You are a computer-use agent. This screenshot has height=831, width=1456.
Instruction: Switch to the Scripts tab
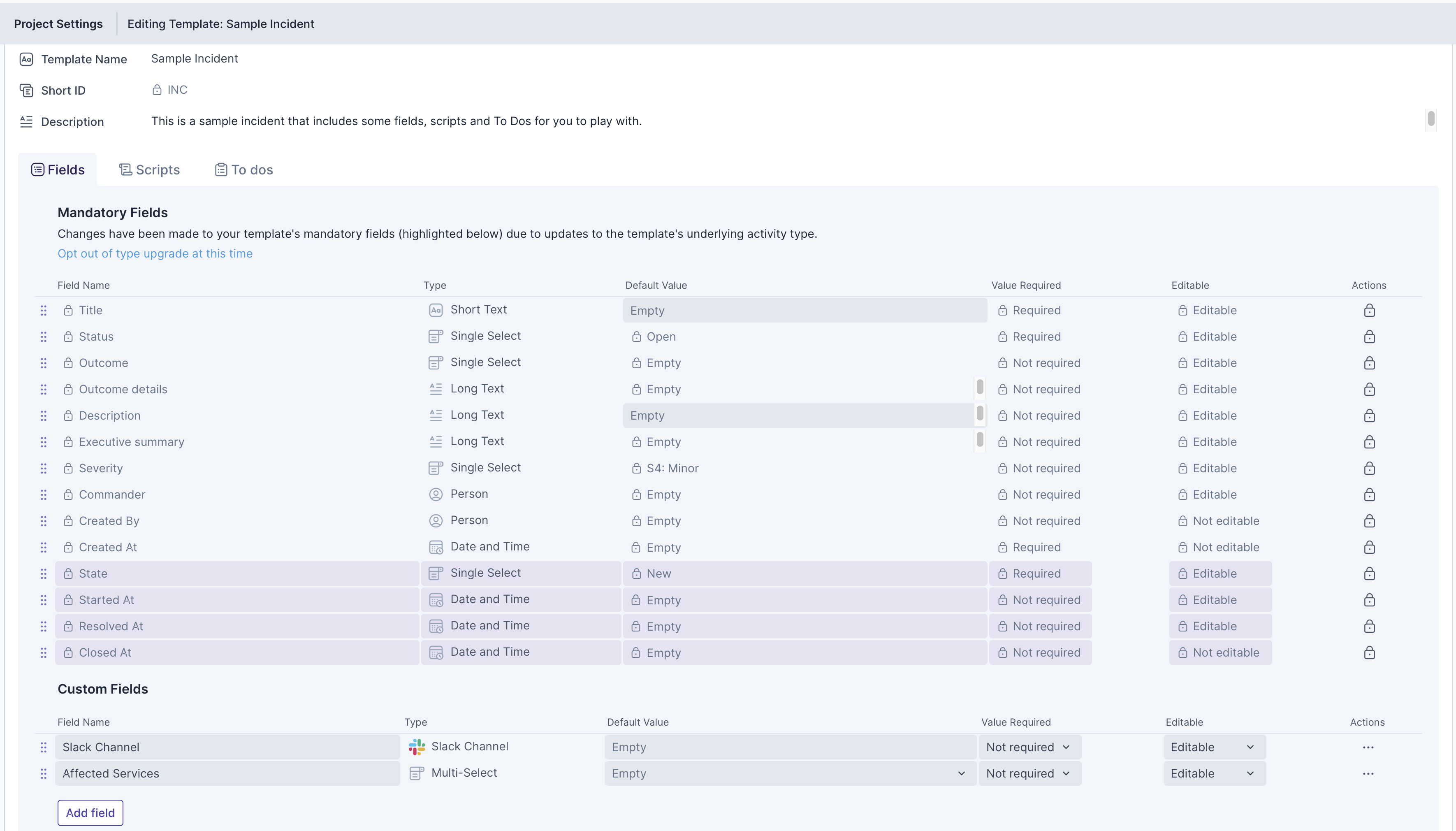149,170
